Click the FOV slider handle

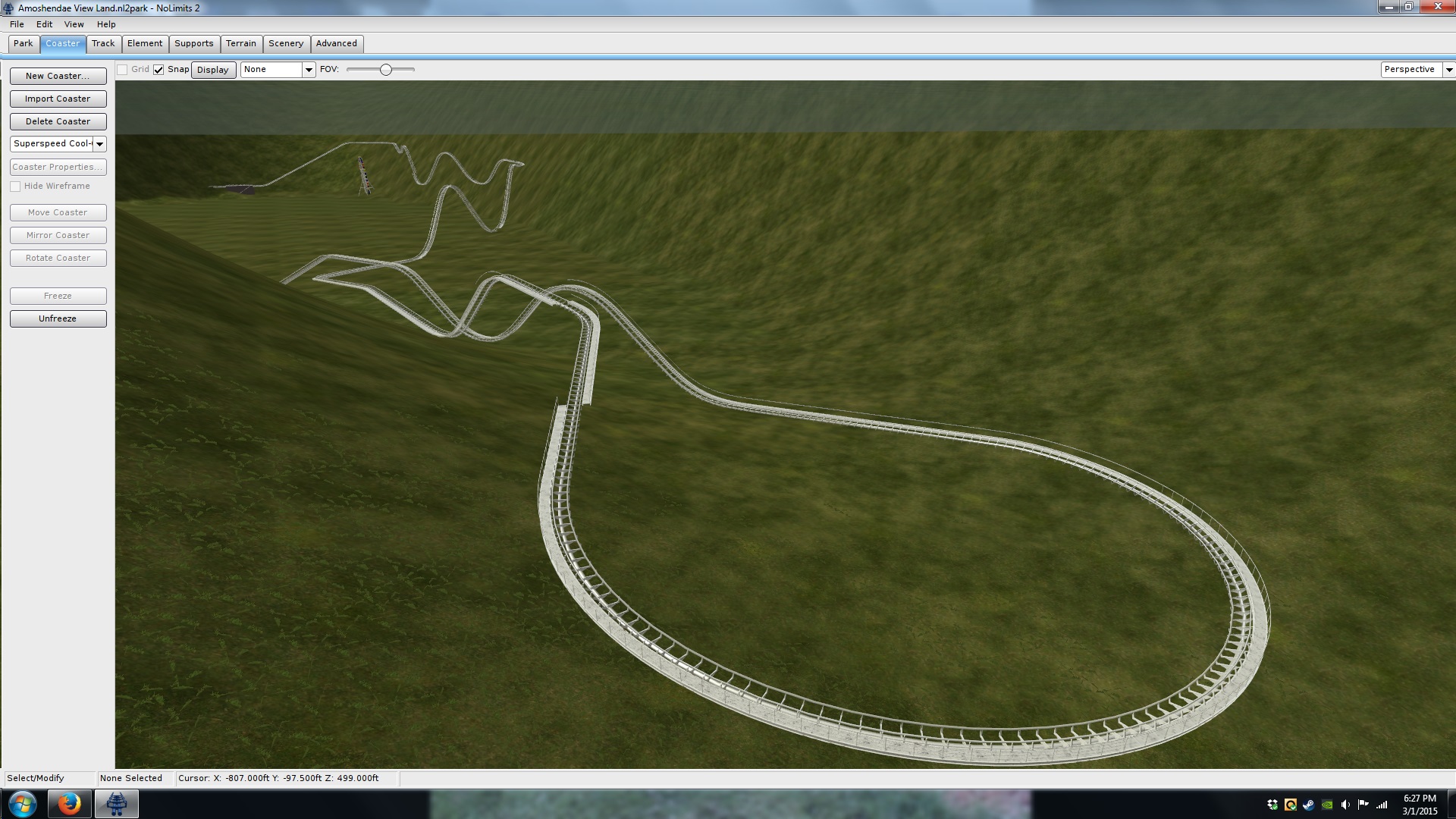pyautogui.click(x=386, y=70)
